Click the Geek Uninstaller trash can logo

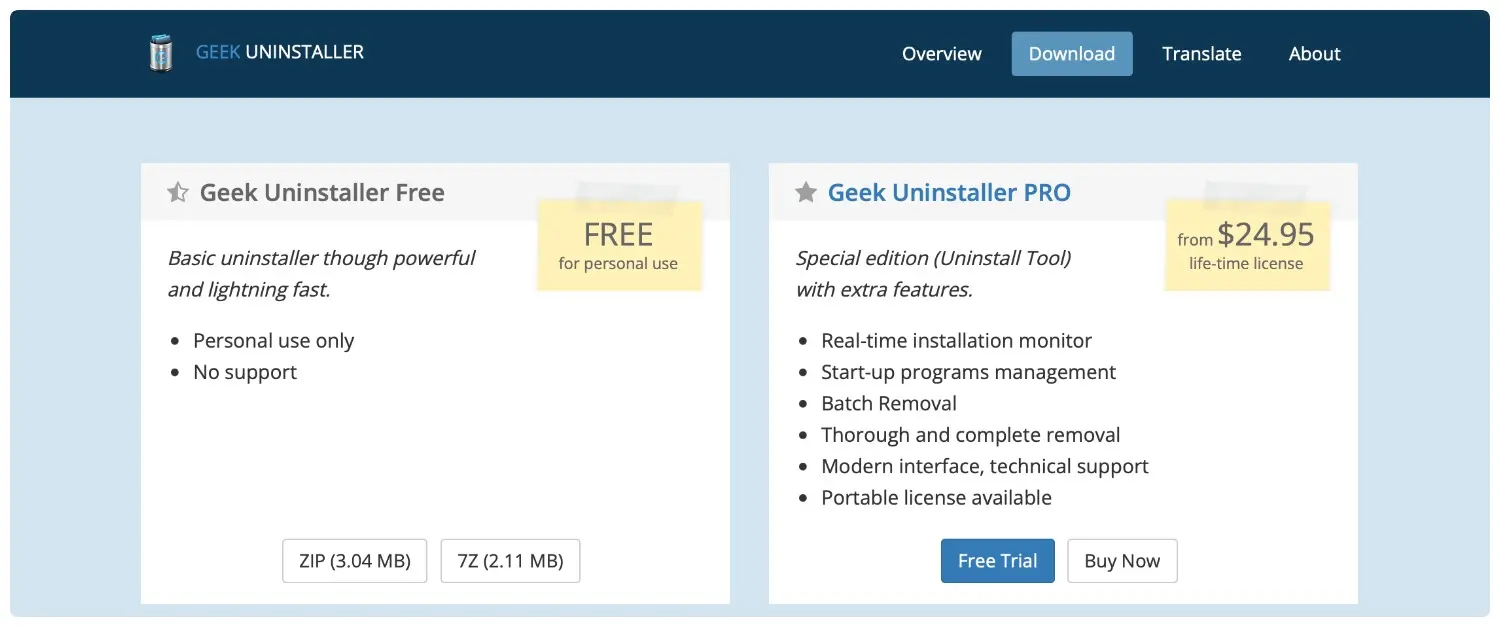(x=160, y=53)
